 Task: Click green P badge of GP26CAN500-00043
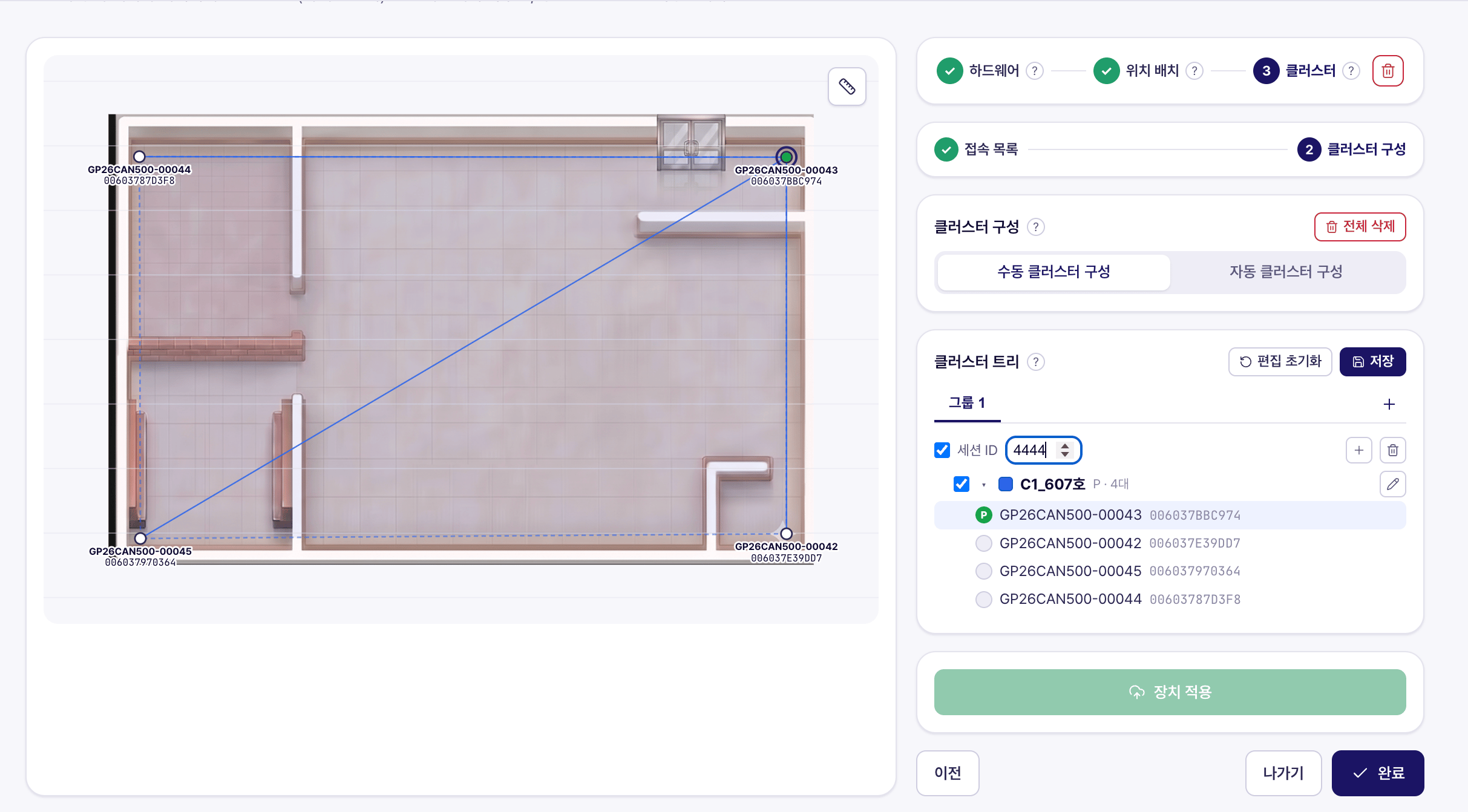984,515
